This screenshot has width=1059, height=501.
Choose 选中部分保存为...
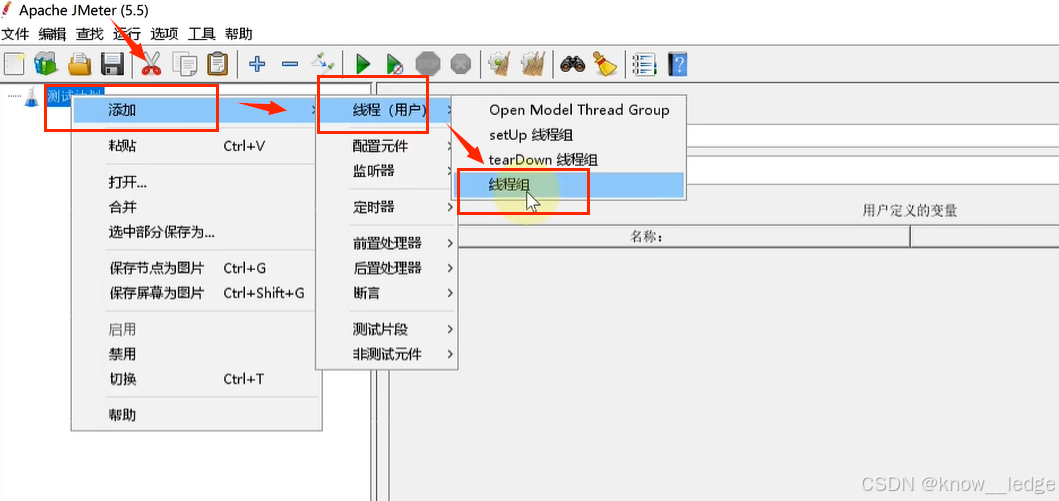195,232
